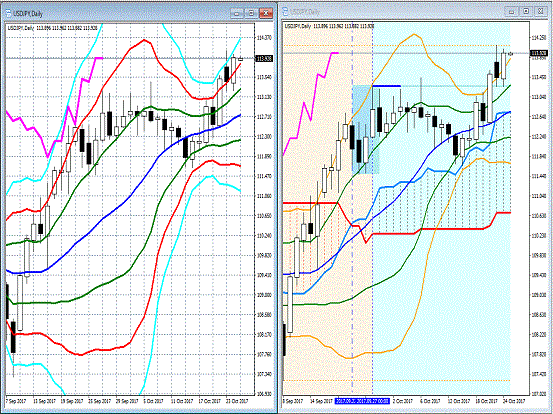Maximize the right USDJPY chart window

526,11
